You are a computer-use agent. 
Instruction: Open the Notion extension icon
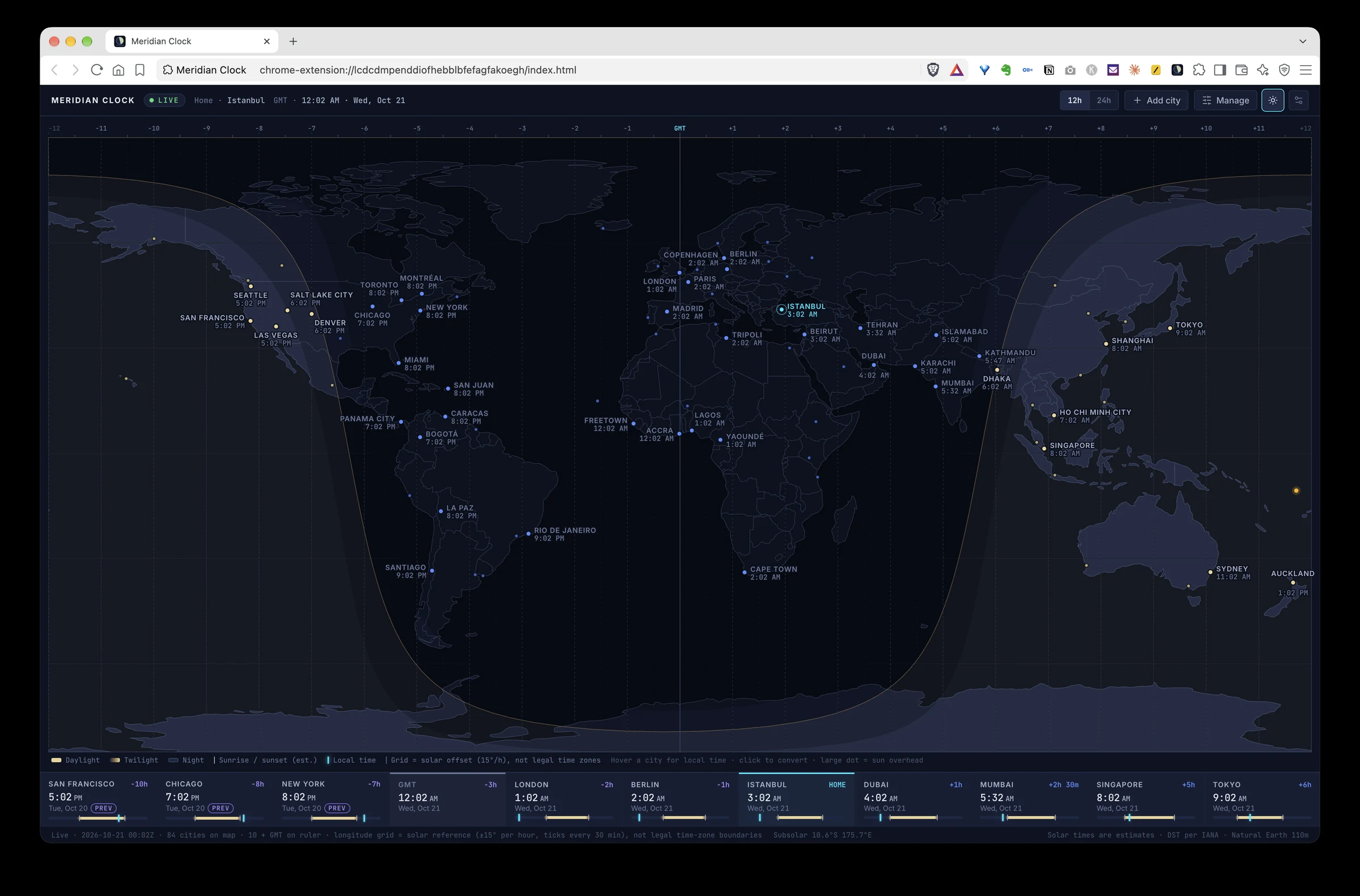click(x=1048, y=70)
